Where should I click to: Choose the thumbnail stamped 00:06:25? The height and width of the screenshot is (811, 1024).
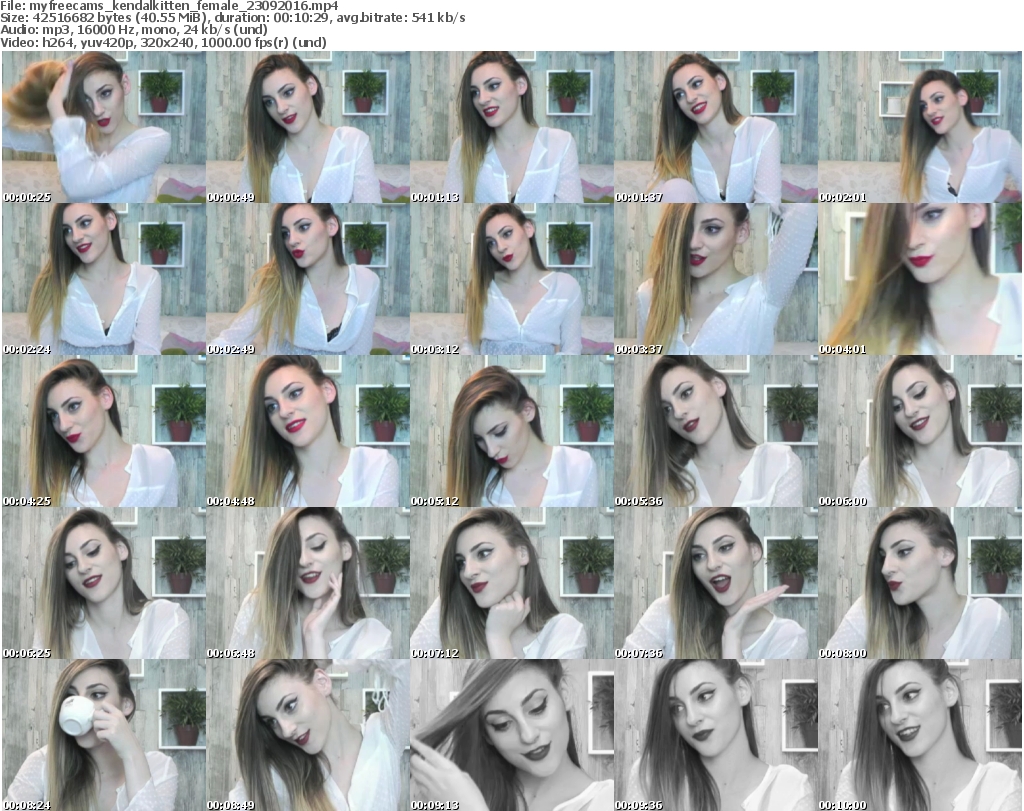104,583
